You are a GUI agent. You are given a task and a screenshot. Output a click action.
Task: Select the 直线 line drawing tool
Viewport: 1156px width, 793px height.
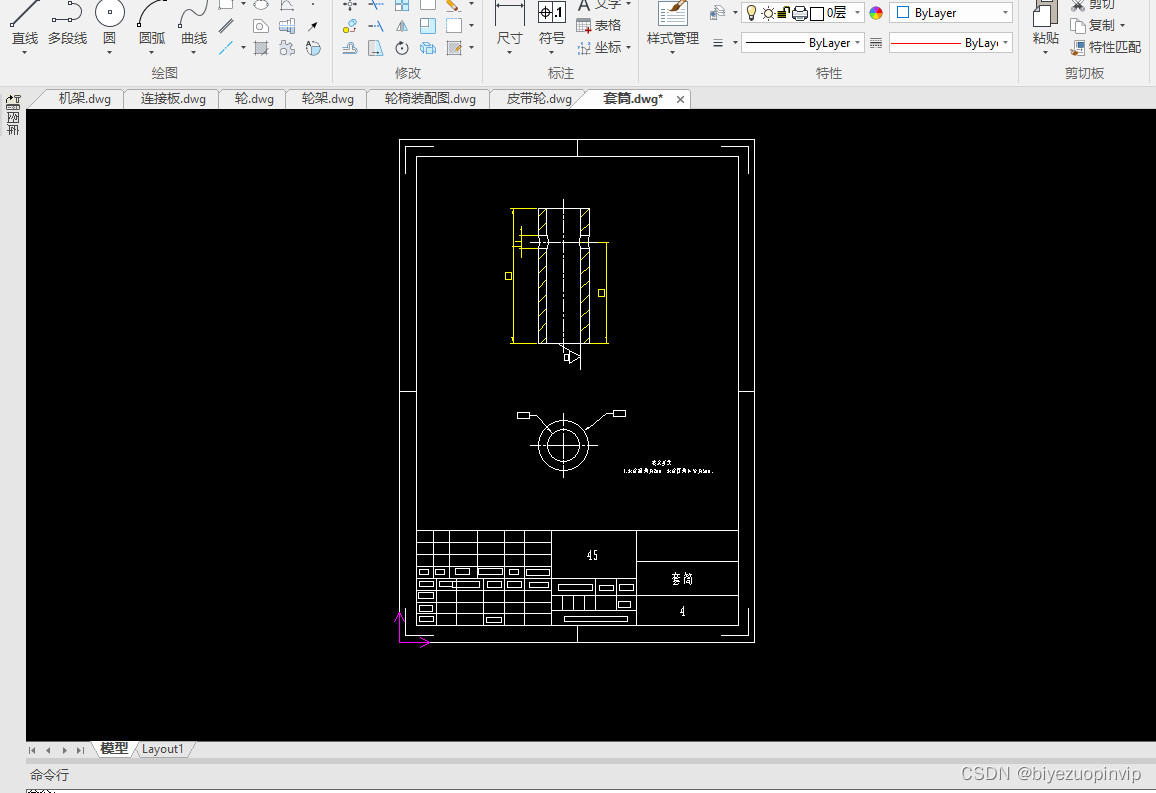point(24,22)
